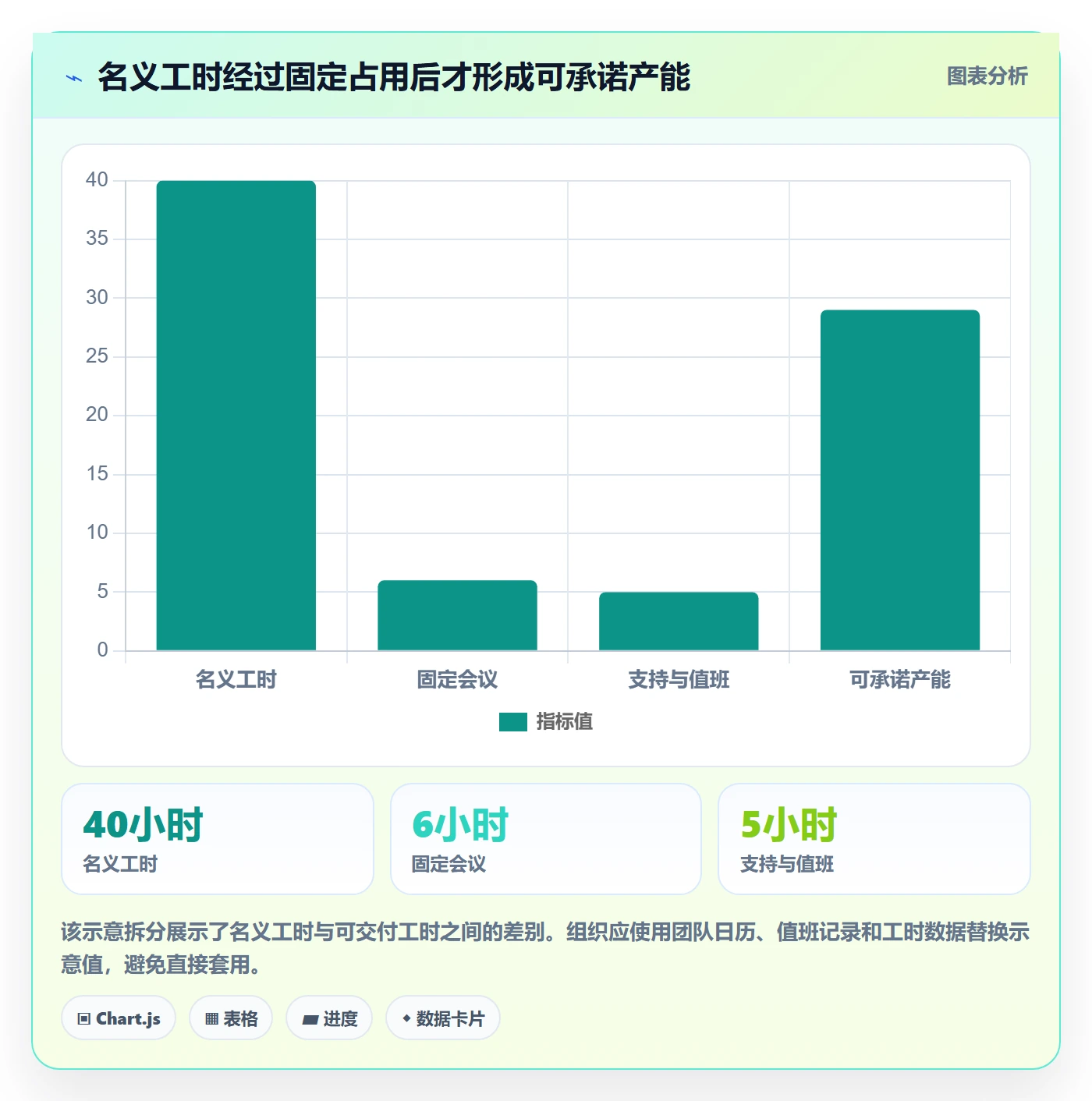Open the 40小时 名义工时 stat card
This screenshot has height=1101, width=1092.
click(218, 839)
